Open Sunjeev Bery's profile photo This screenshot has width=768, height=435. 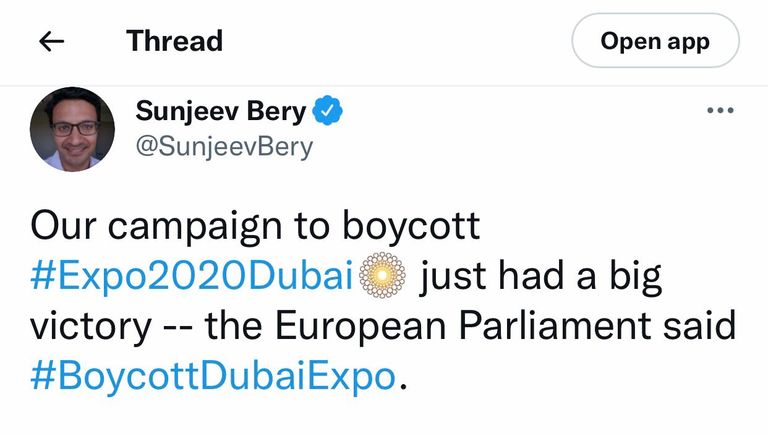tap(72, 129)
